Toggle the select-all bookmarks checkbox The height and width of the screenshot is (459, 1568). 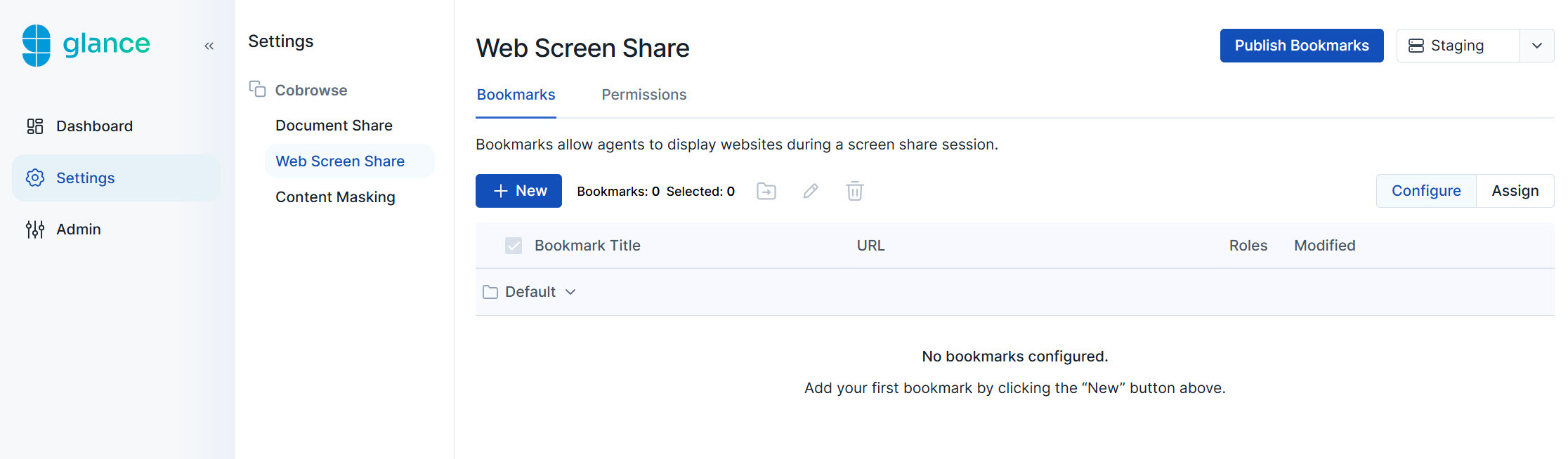[x=514, y=246]
